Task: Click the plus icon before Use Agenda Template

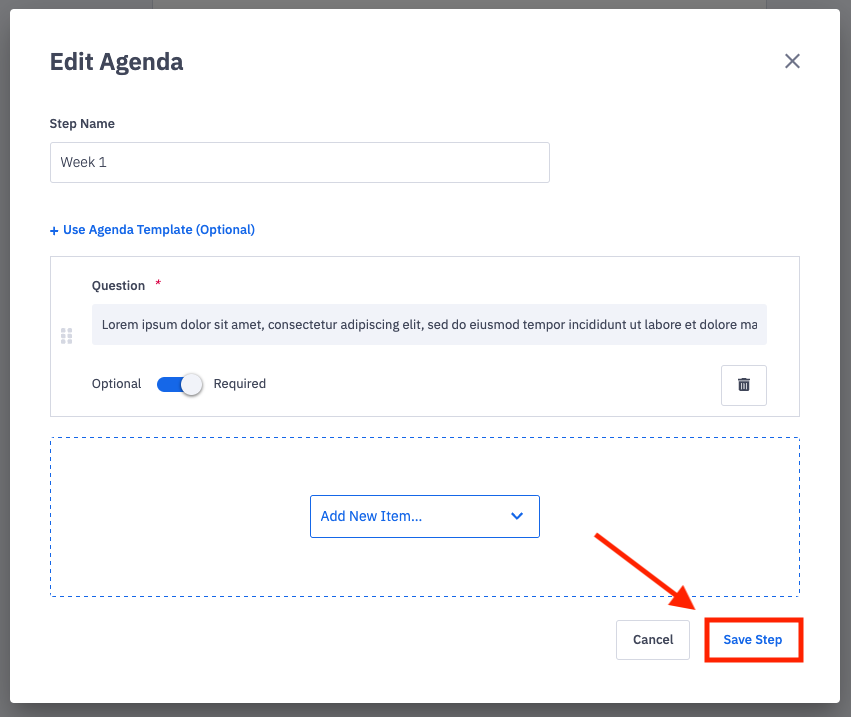Action: coord(54,230)
